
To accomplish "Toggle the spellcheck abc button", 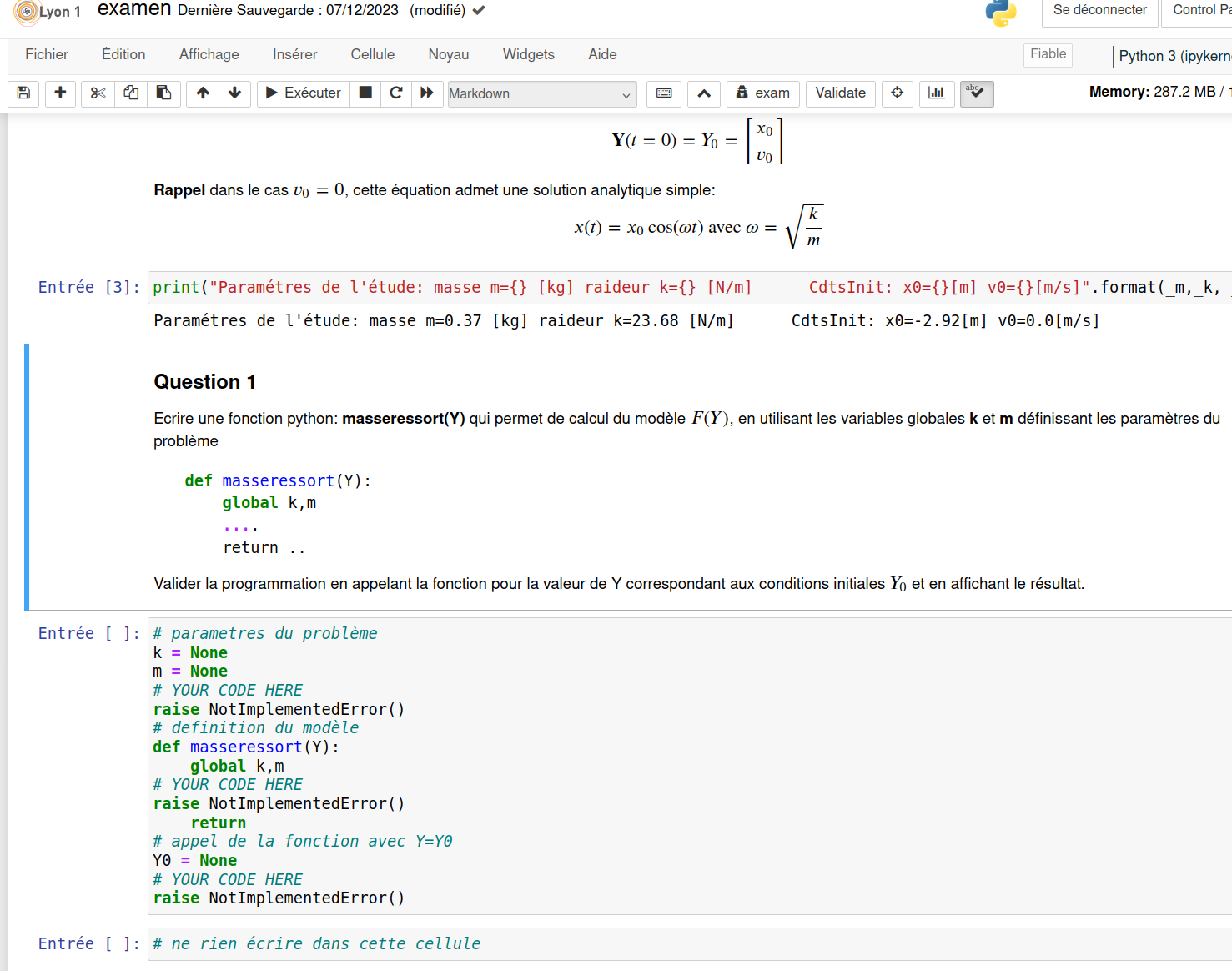I will (x=976, y=93).
